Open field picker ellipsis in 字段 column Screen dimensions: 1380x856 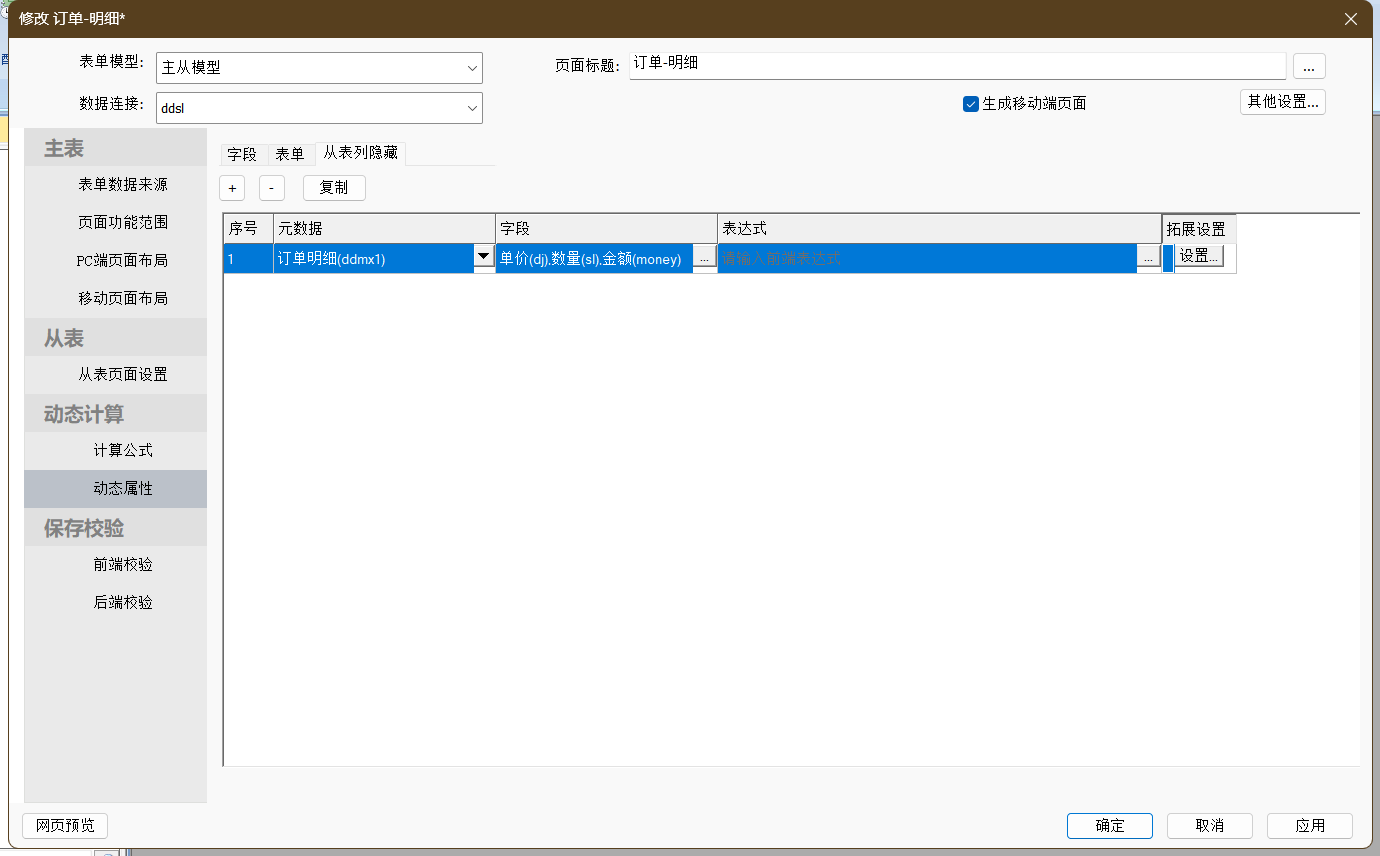tap(704, 258)
